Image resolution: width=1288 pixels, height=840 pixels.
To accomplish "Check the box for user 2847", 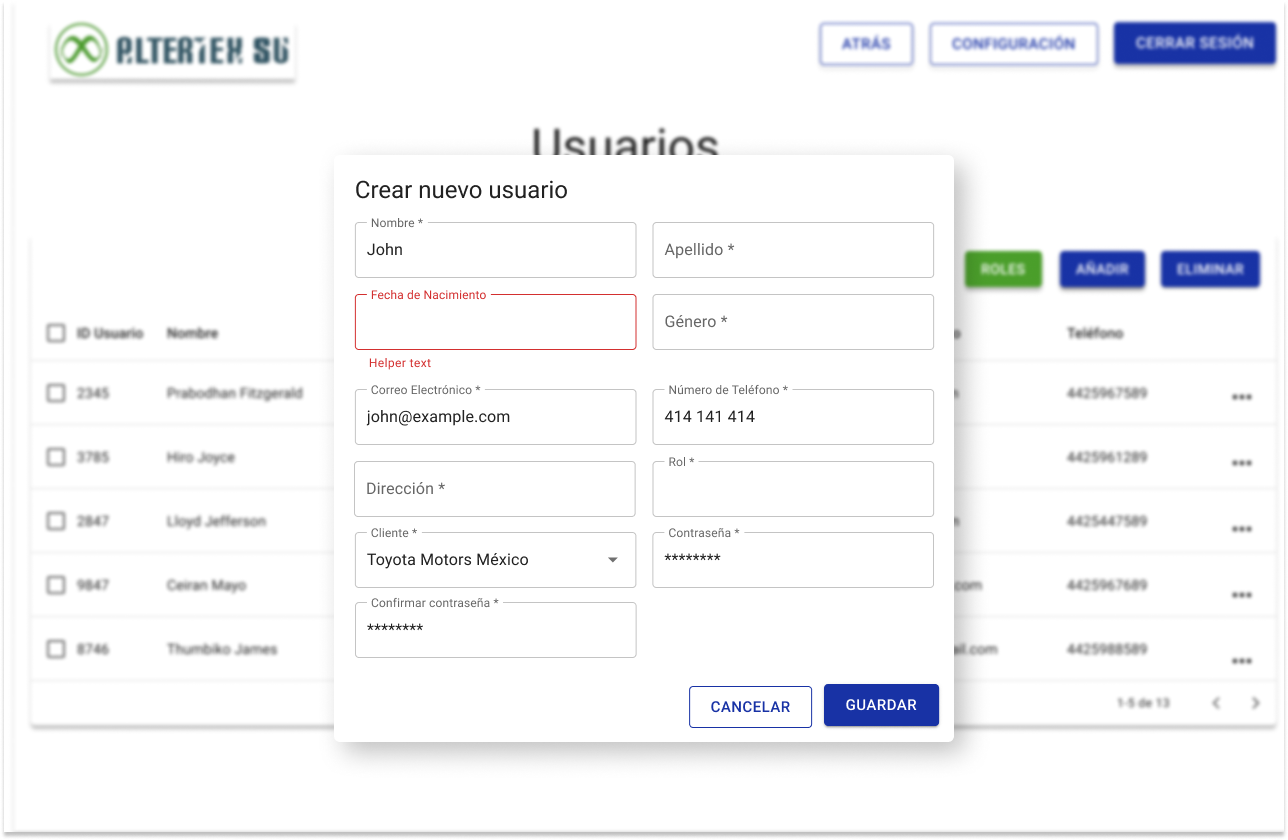I will coord(56,521).
